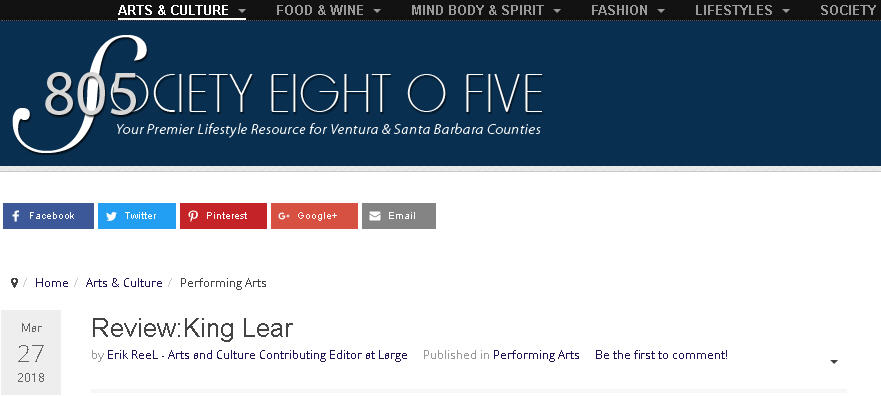
Task: Share article on Google+ button
Action: click(314, 216)
